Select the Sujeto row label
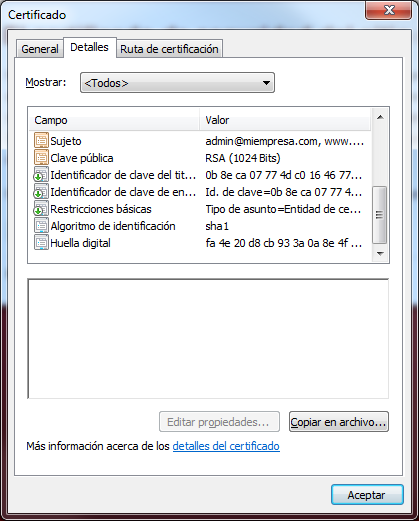 click(x=66, y=141)
